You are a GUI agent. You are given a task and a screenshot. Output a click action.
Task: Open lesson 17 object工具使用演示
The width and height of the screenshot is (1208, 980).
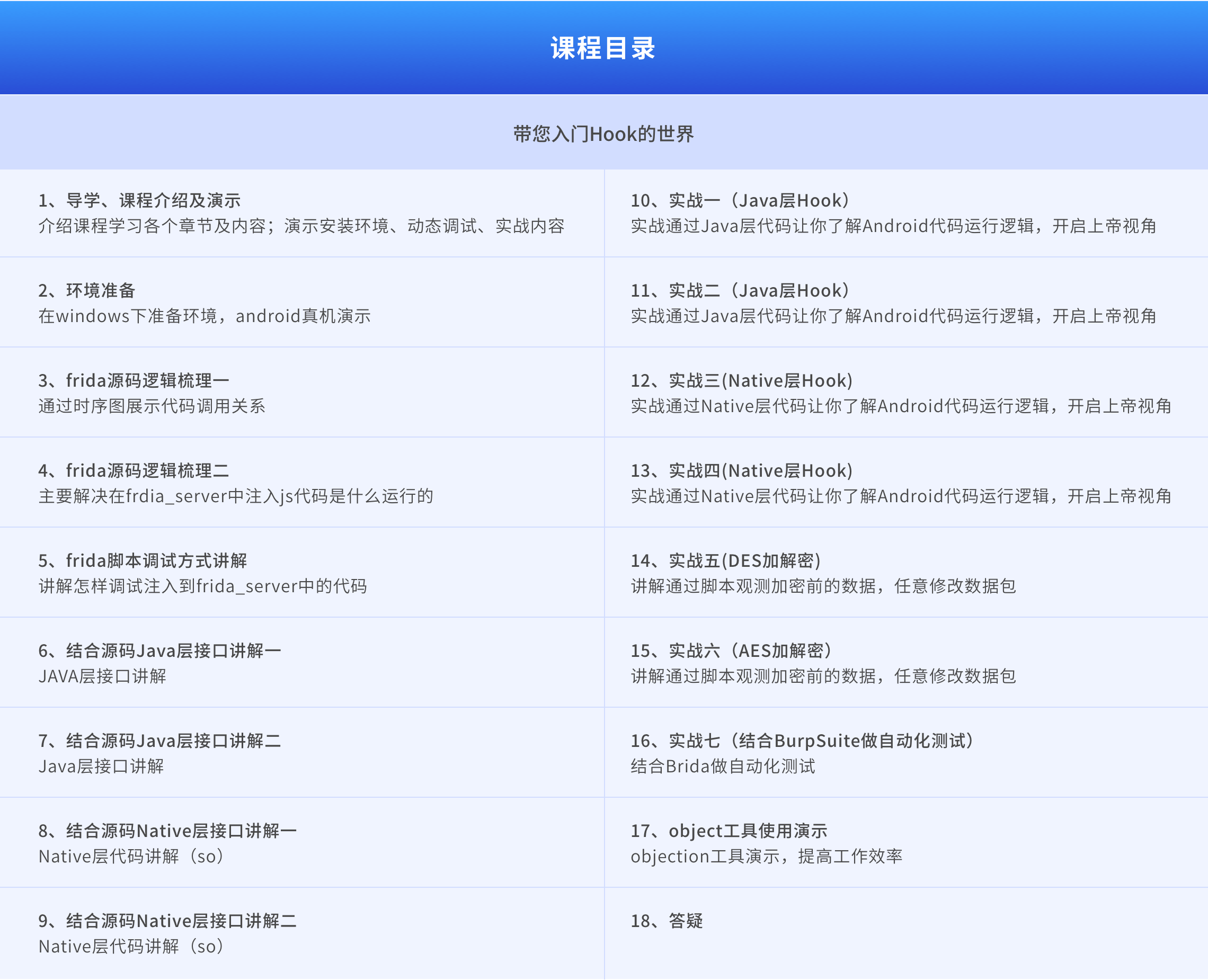728,831
